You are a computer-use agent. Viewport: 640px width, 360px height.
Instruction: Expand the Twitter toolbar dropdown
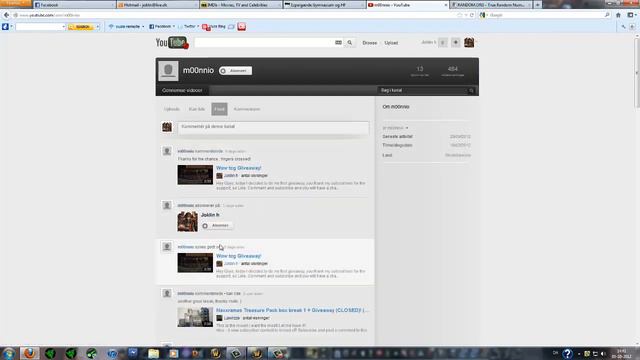(198, 27)
